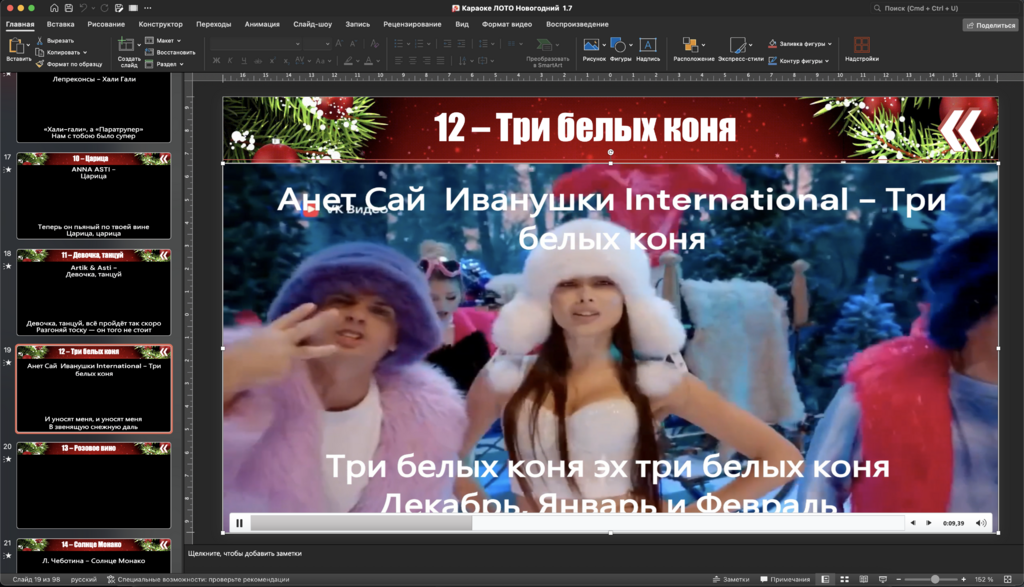Viewport: 1024px width, 587px height.
Task: Open the Анимация tab
Action: (262, 24)
